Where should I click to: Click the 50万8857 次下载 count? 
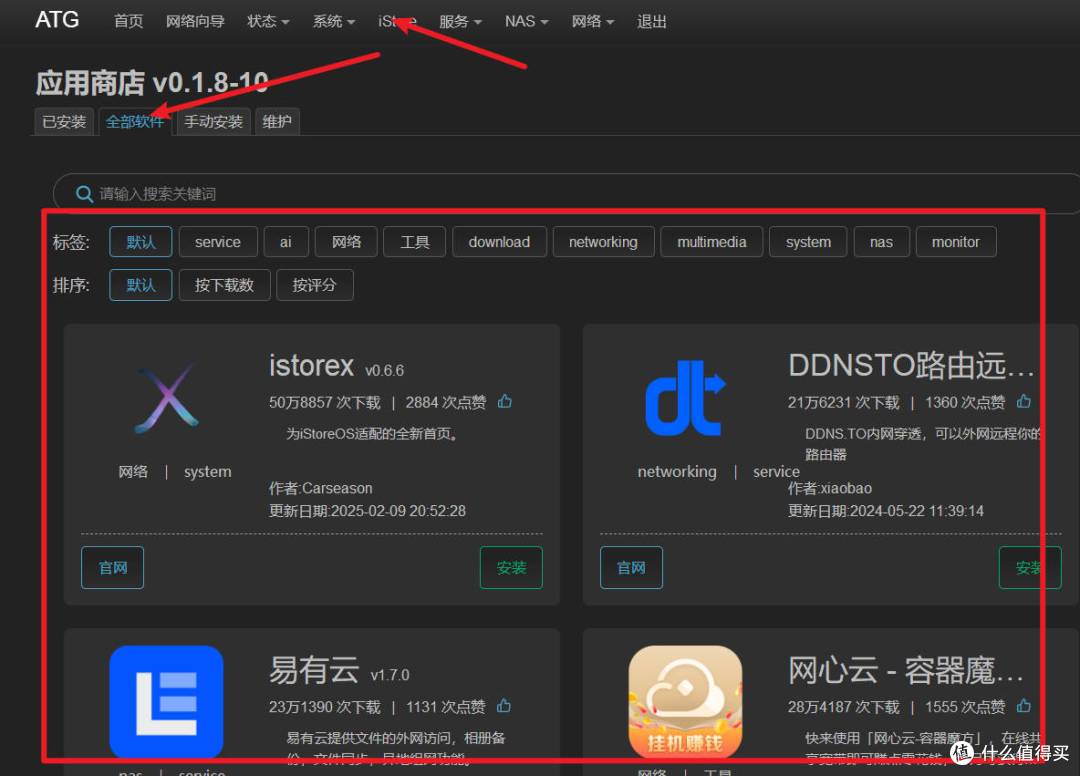(324, 402)
